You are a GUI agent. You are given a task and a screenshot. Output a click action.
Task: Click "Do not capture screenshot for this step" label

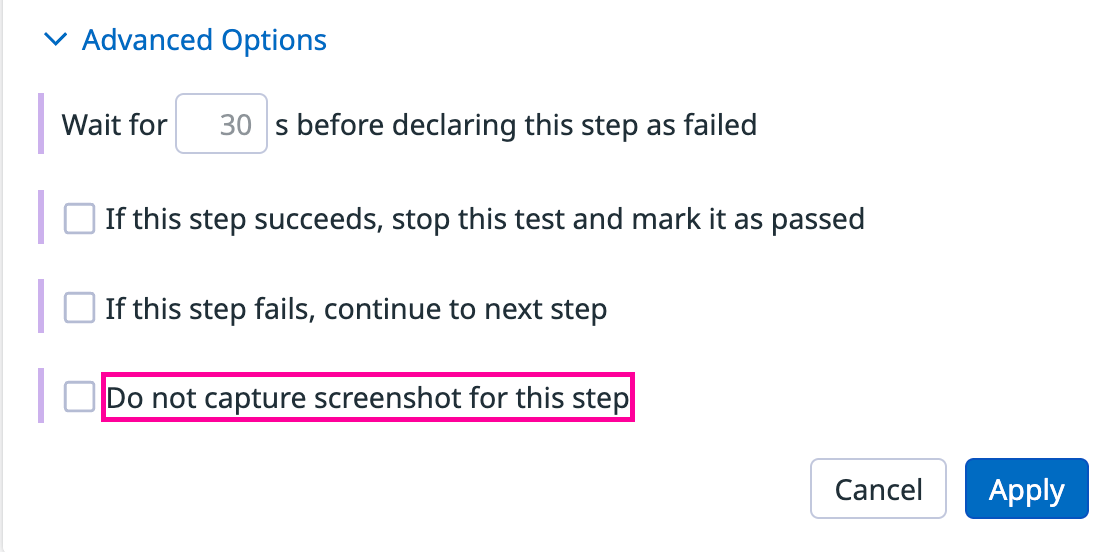click(x=368, y=398)
